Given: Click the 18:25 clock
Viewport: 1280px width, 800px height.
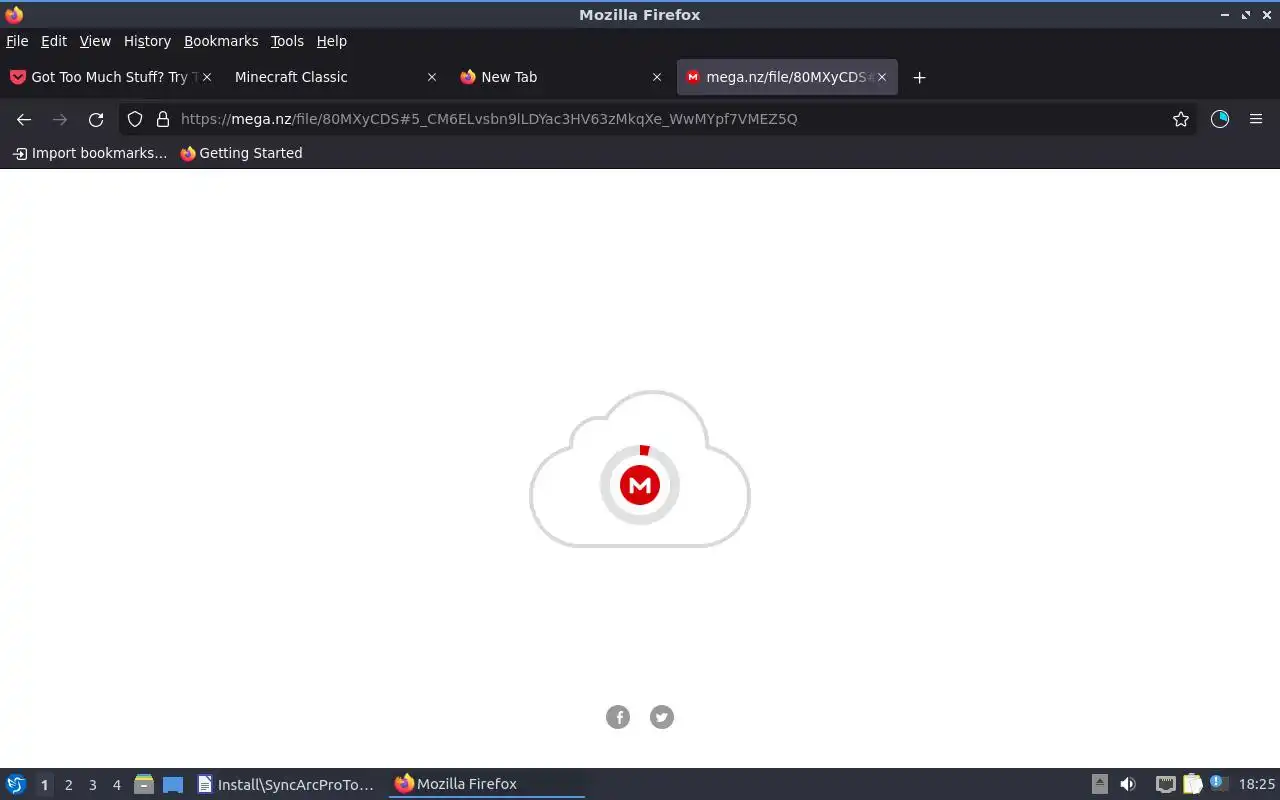Looking at the screenshot, I should [x=1257, y=784].
